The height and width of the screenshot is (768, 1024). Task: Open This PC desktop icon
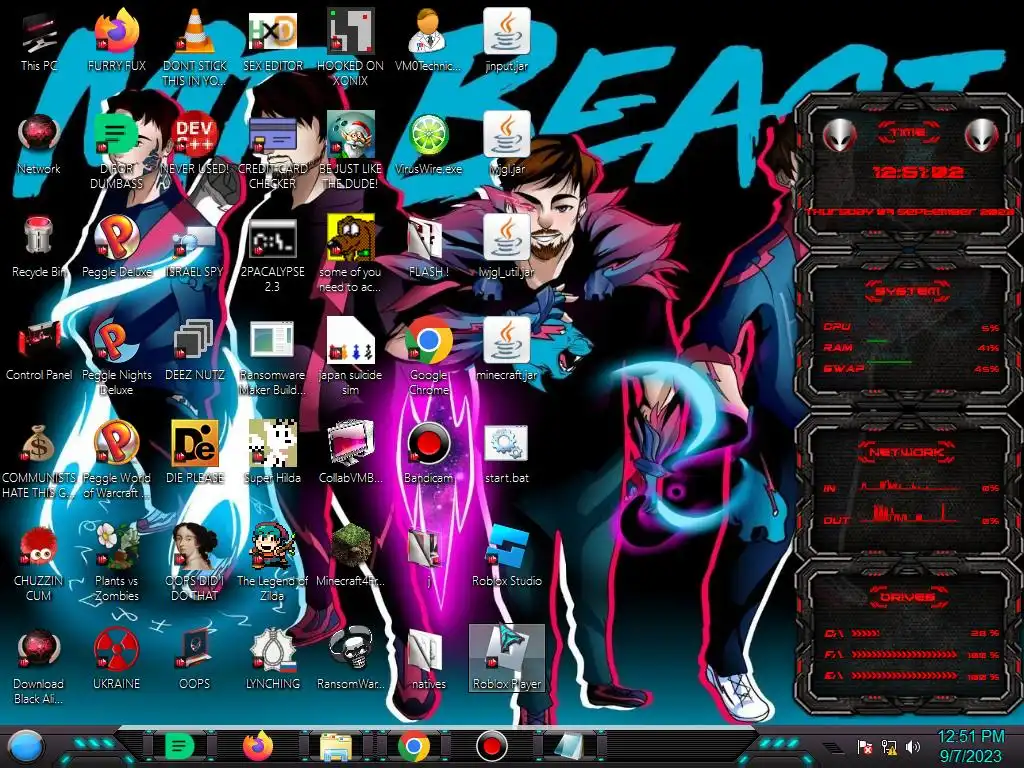point(39,40)
